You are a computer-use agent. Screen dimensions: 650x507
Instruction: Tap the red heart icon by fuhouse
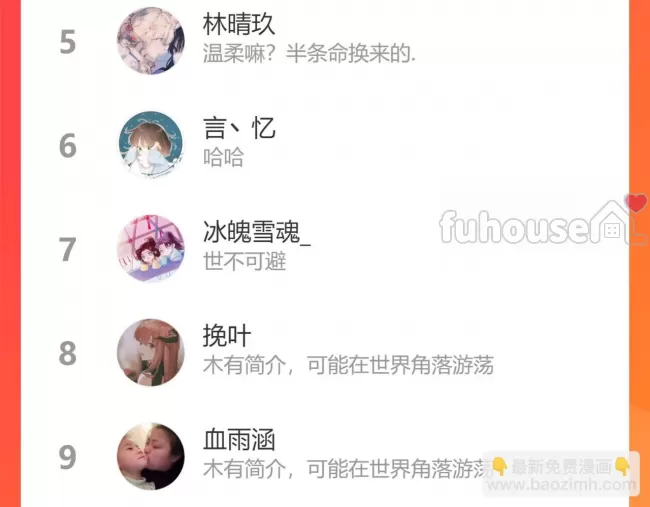635,203
